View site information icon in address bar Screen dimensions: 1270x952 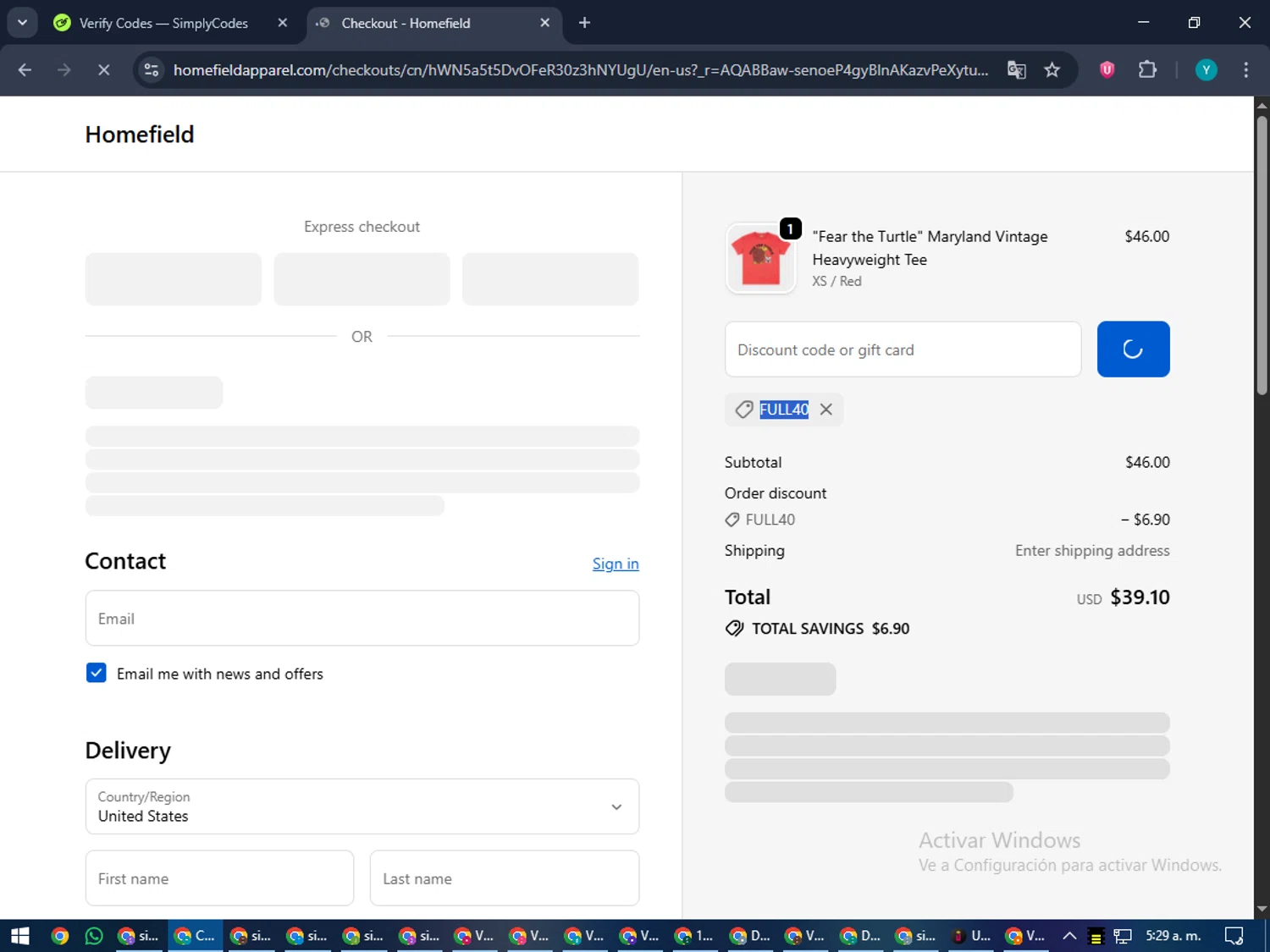(x=152, y=70)
